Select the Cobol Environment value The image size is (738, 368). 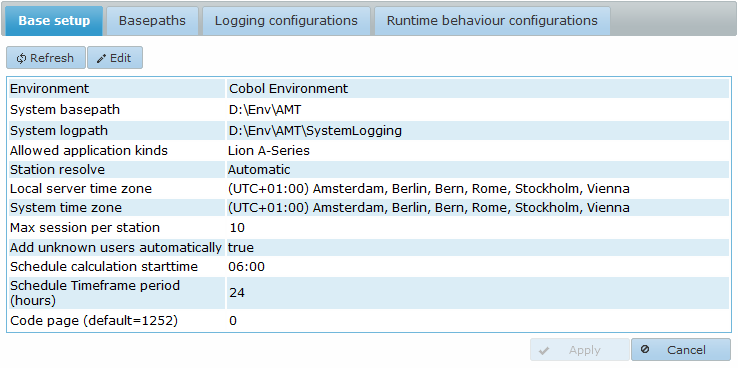(288, 88)
